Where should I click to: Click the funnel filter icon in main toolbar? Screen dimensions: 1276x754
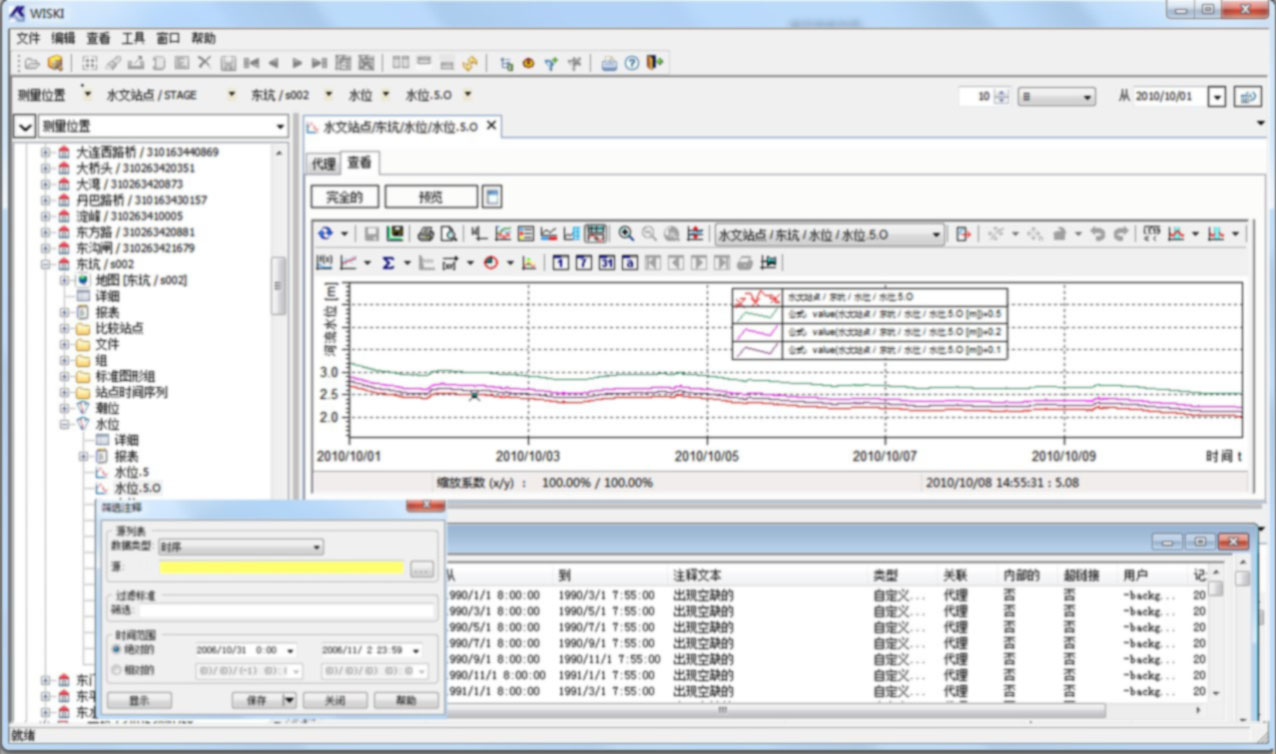(550, 62)
